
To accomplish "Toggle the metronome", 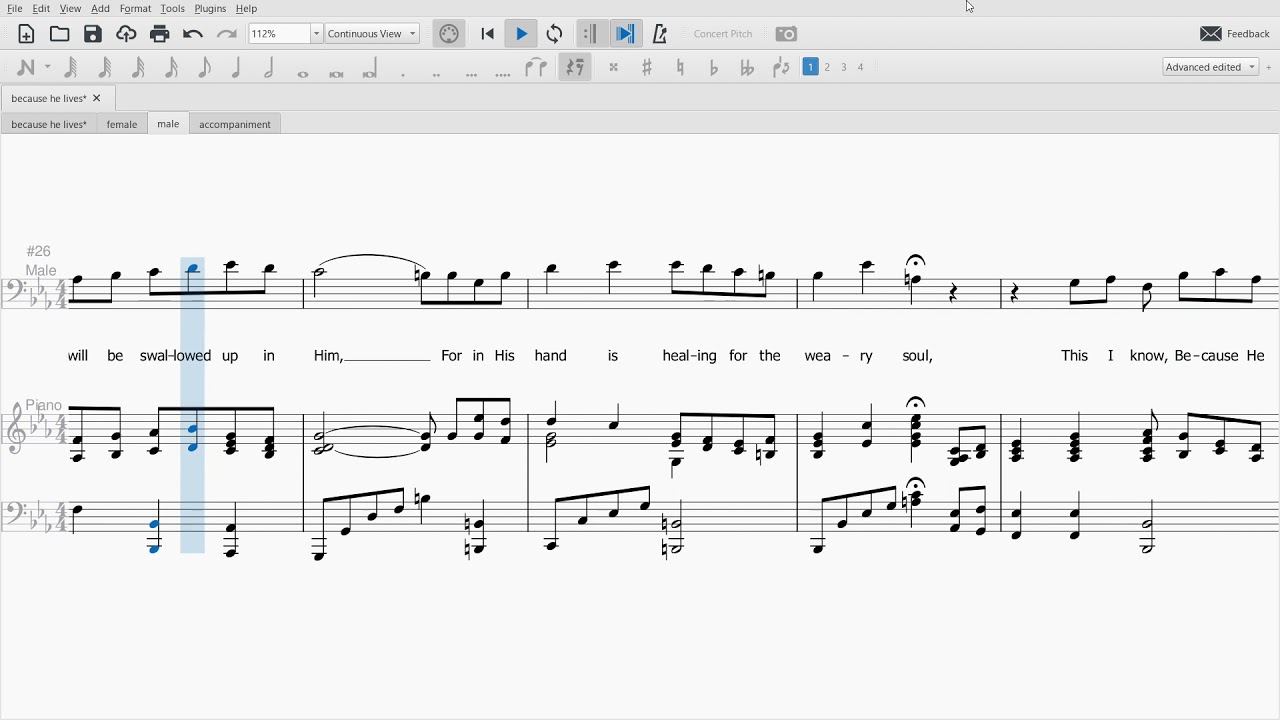I will 660,34.
